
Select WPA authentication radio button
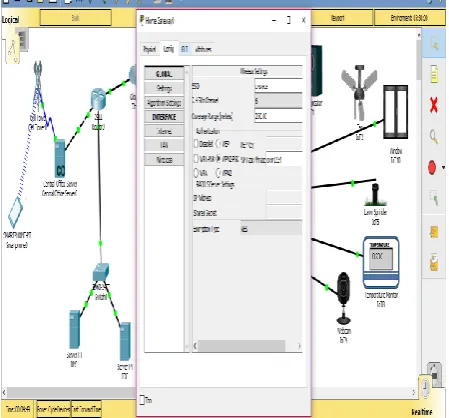pos(196,173)
